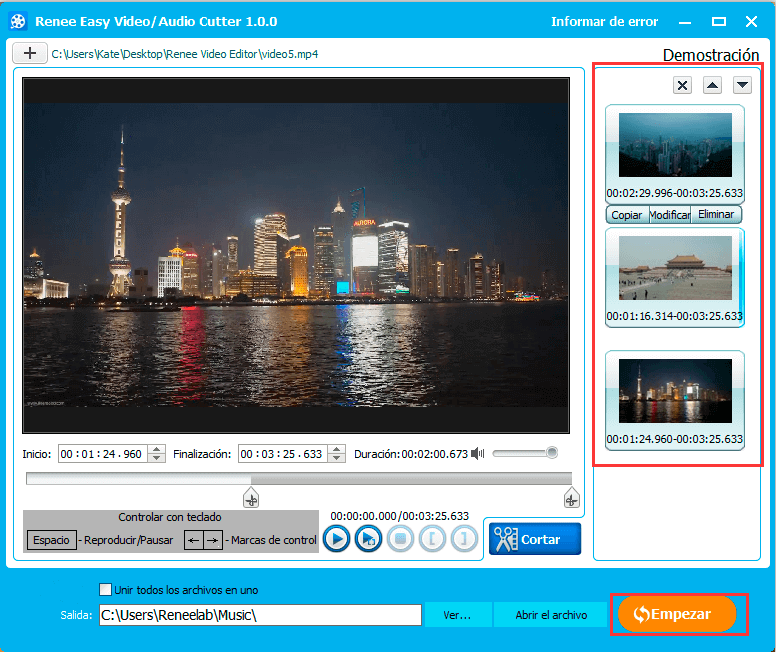Click the Salida output path field
This screenshot has width=776, height=652.
260,615
